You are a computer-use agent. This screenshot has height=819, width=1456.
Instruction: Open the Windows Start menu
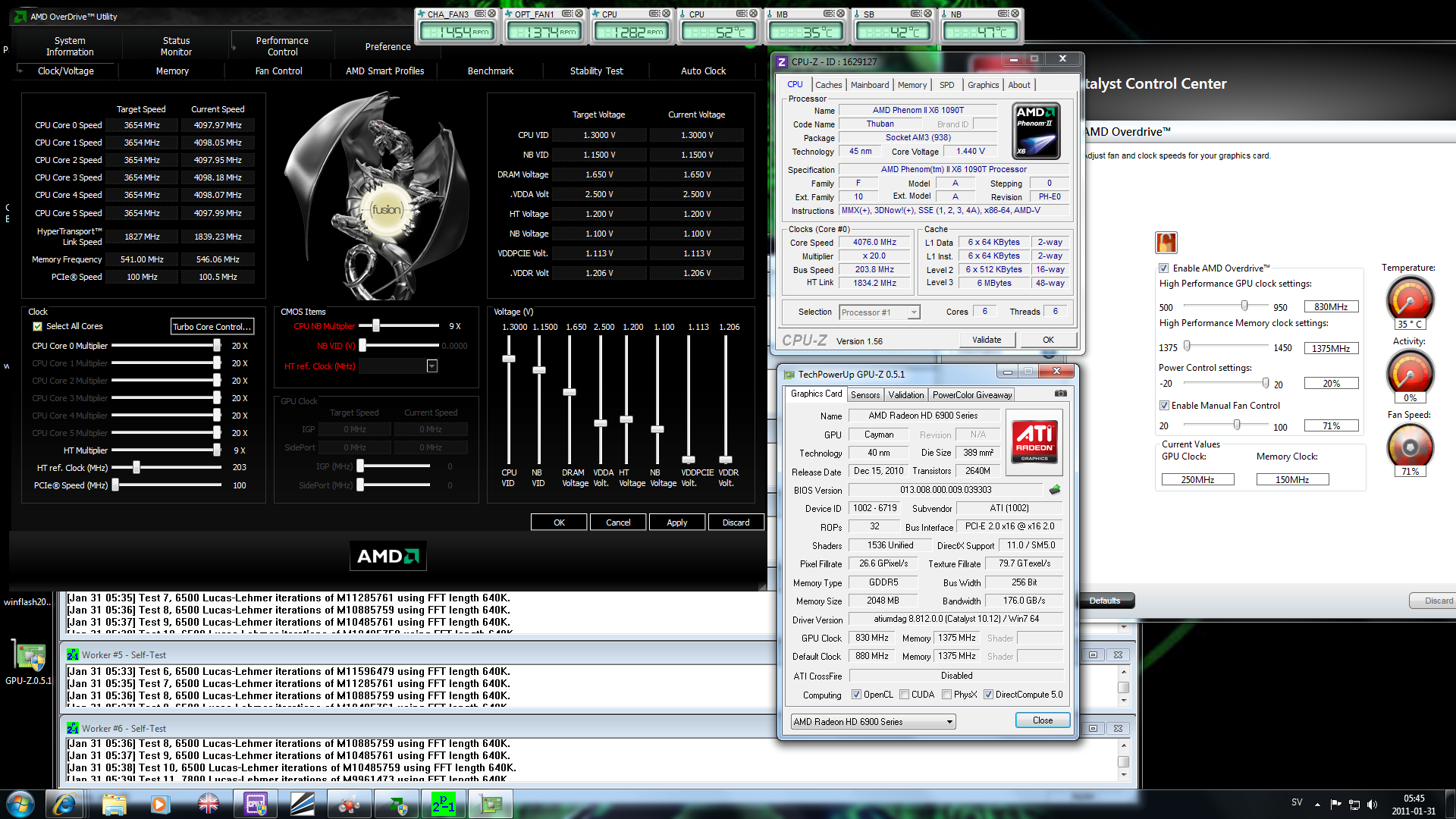[x=20, y=804]
